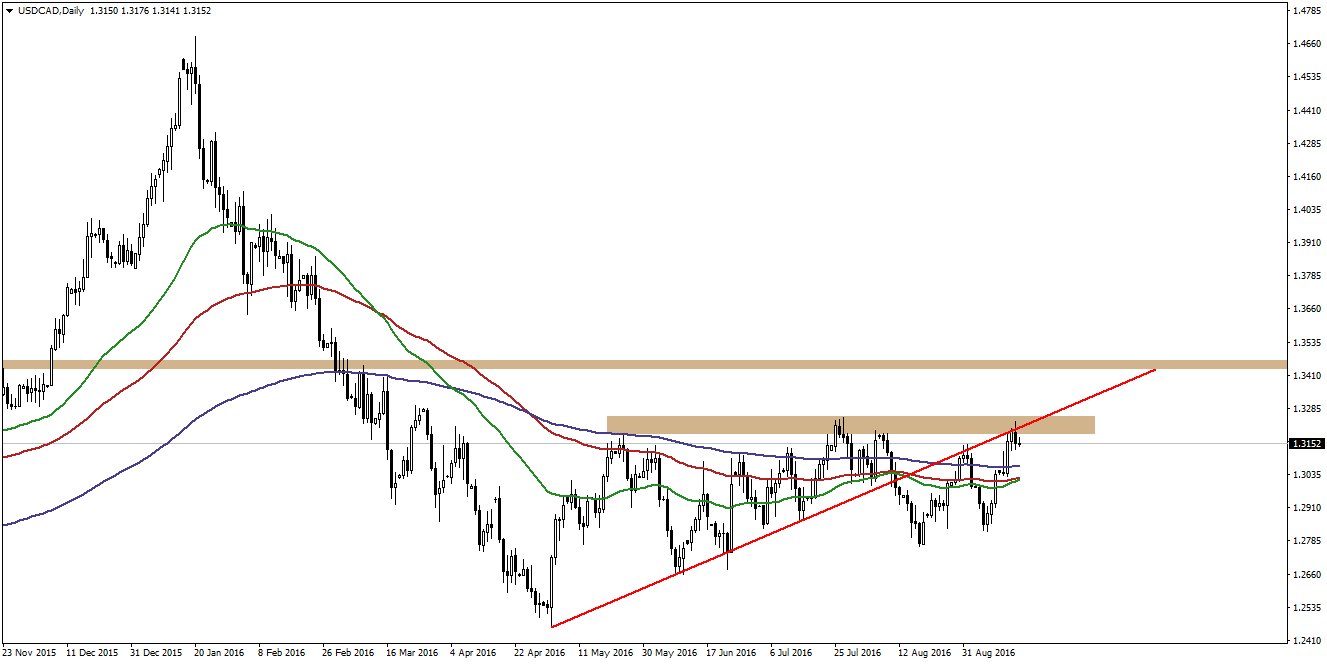
Task: Click date label 8 Feb 2016
Action: pos(282,653)
